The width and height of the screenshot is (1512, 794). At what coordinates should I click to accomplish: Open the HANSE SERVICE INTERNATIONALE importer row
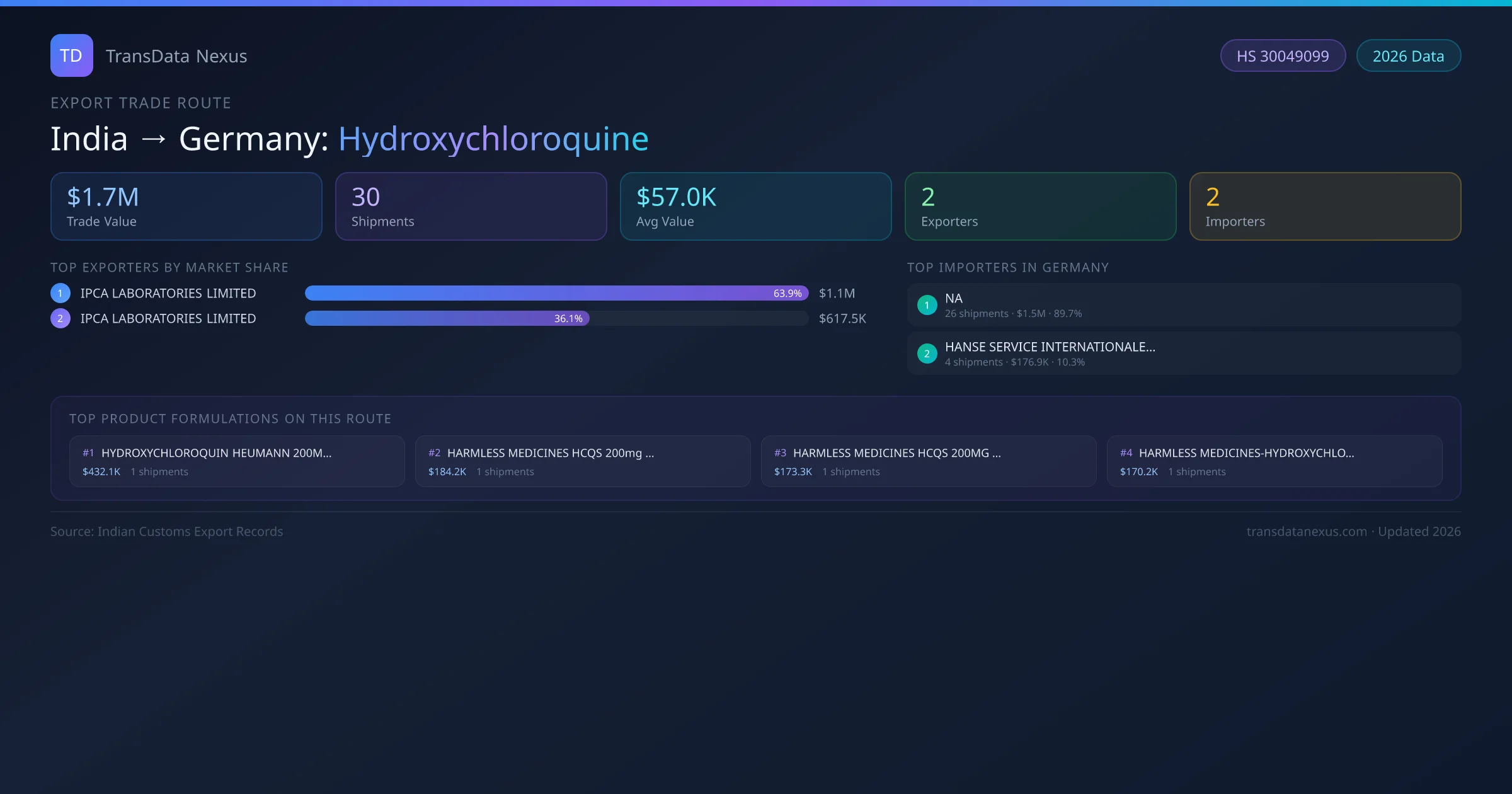coord(1183,354)
